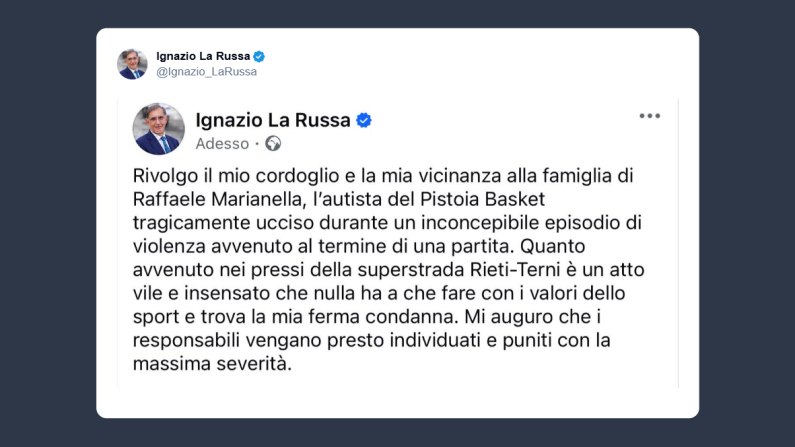Click the small top 'Ignazio La Russa' name
The image size is (795, 447).
pyautogui.click(x=203, y=56)
